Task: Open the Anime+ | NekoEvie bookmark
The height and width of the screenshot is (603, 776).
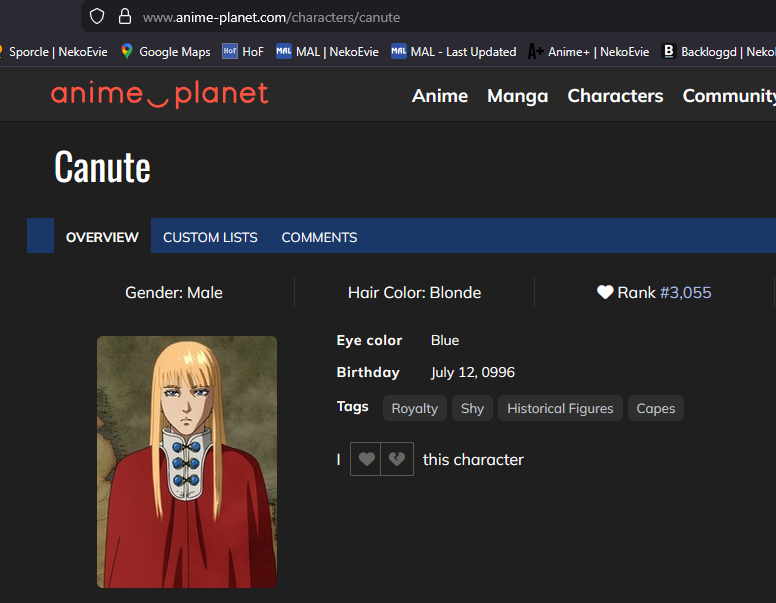Action: pos(588,51)
